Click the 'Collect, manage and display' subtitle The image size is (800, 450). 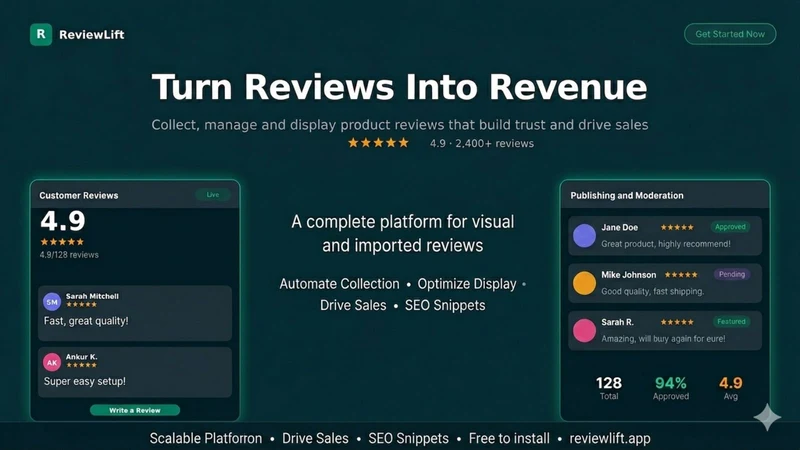(x=399, y=125)
